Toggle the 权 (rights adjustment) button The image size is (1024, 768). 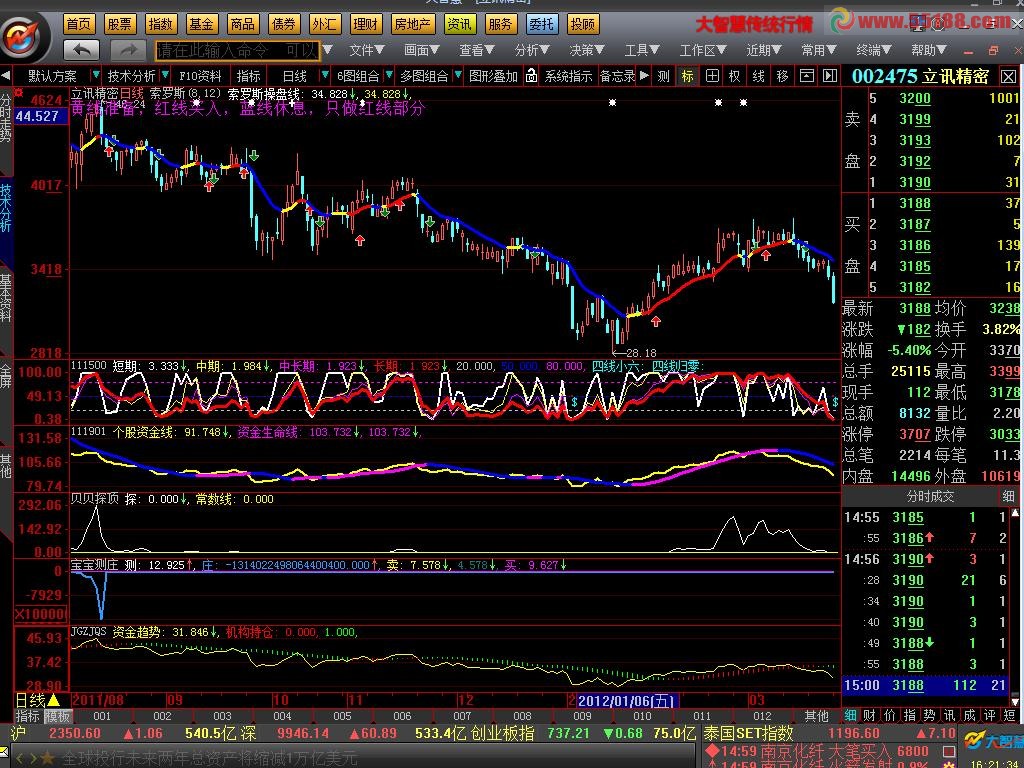pos(735,75)
